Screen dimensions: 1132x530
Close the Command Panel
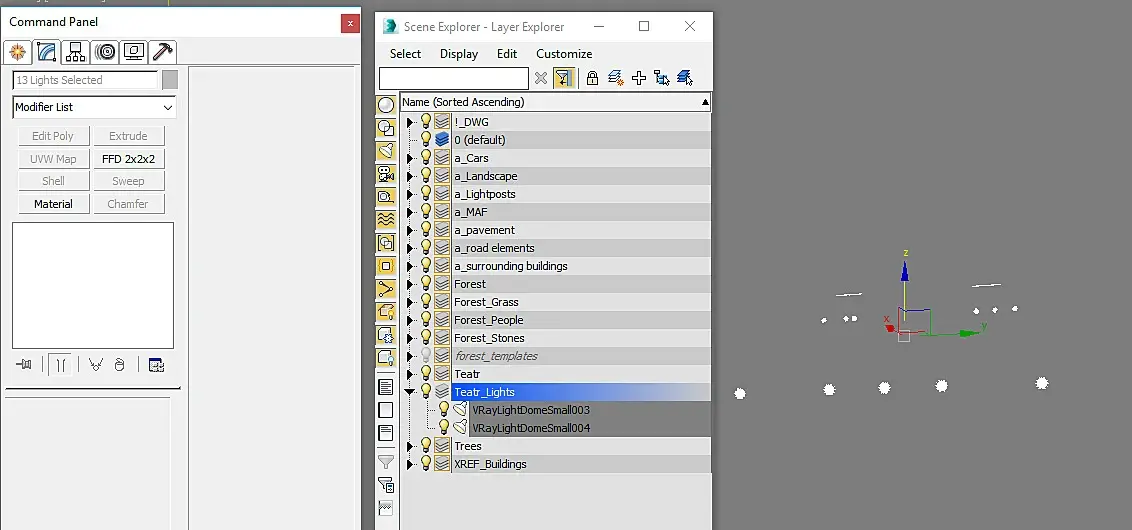[350, 23]
